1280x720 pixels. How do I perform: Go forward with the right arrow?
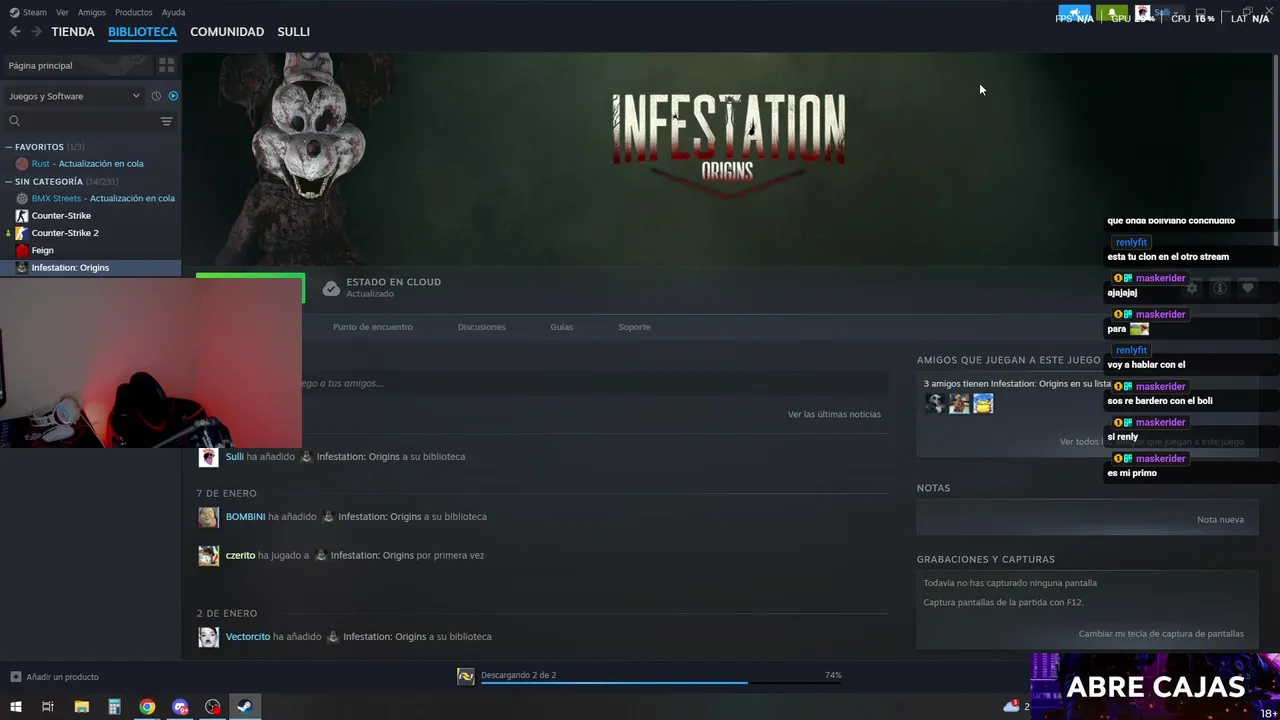36,32
